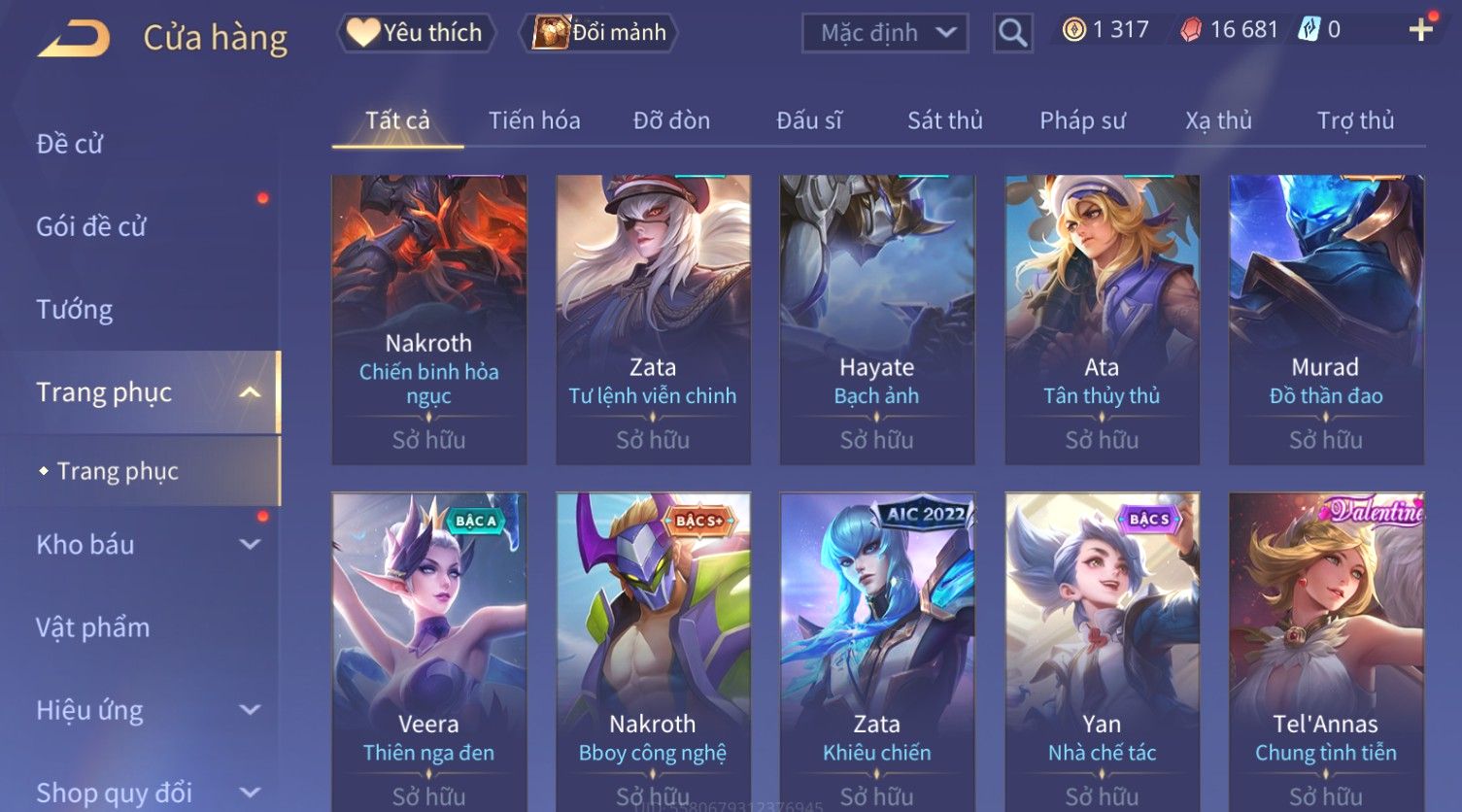Tap the golden back arrow icon
This screenshot has height=812, width=1462.
[74, 39]
